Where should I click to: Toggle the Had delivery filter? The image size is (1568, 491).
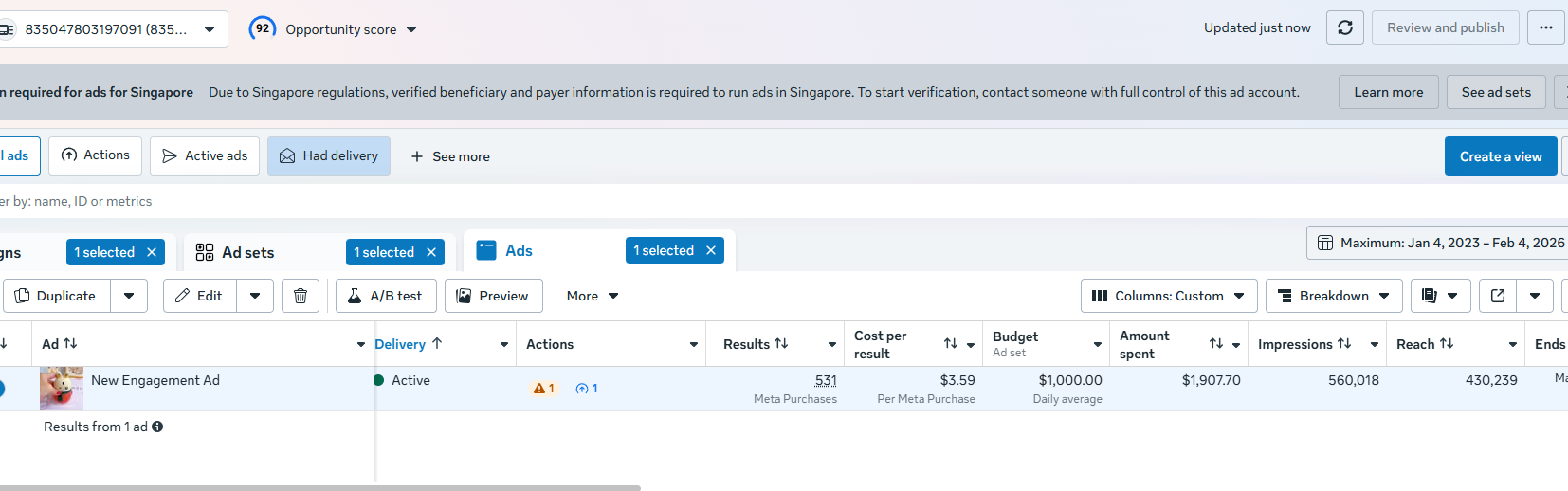tap(329, 156)
